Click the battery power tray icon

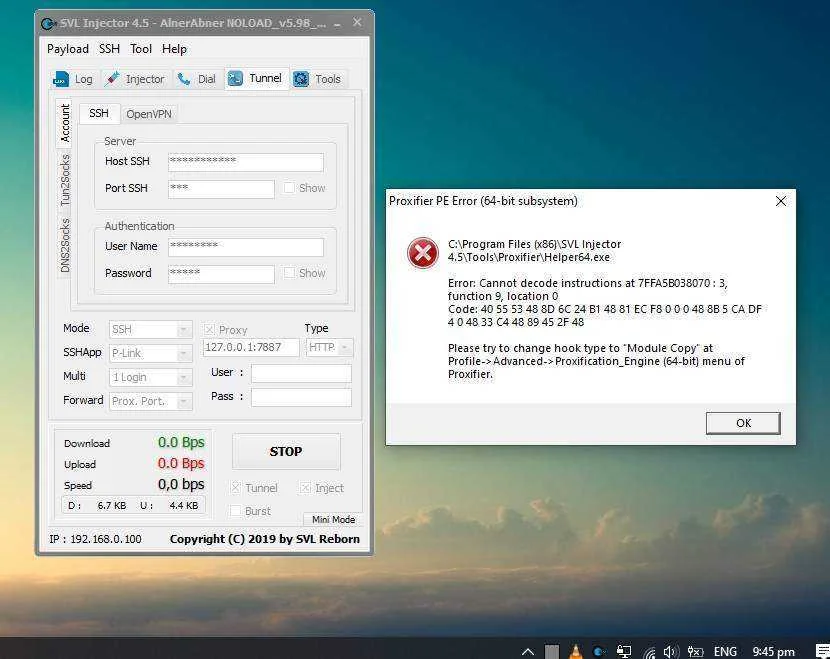[695, 651]
